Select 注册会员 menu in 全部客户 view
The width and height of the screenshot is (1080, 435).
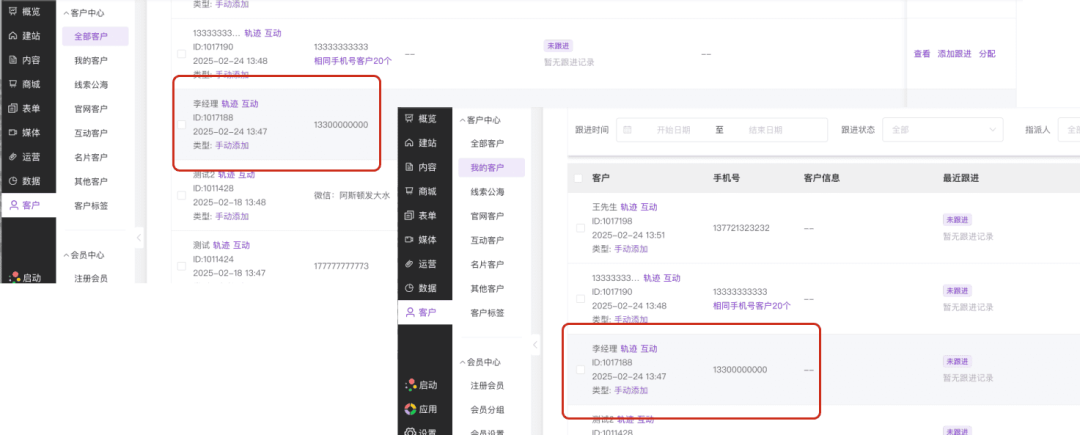click(x=91, y=279)
